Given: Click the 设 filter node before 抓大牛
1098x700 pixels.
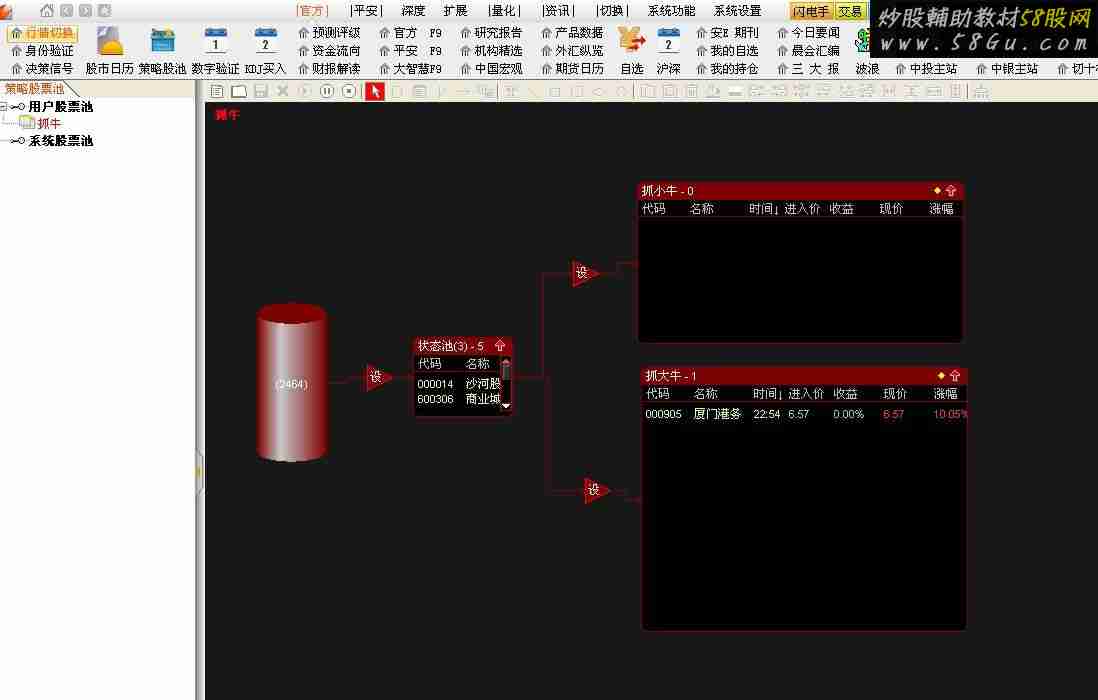Looking at the screenshot, I should pos(595,490).
